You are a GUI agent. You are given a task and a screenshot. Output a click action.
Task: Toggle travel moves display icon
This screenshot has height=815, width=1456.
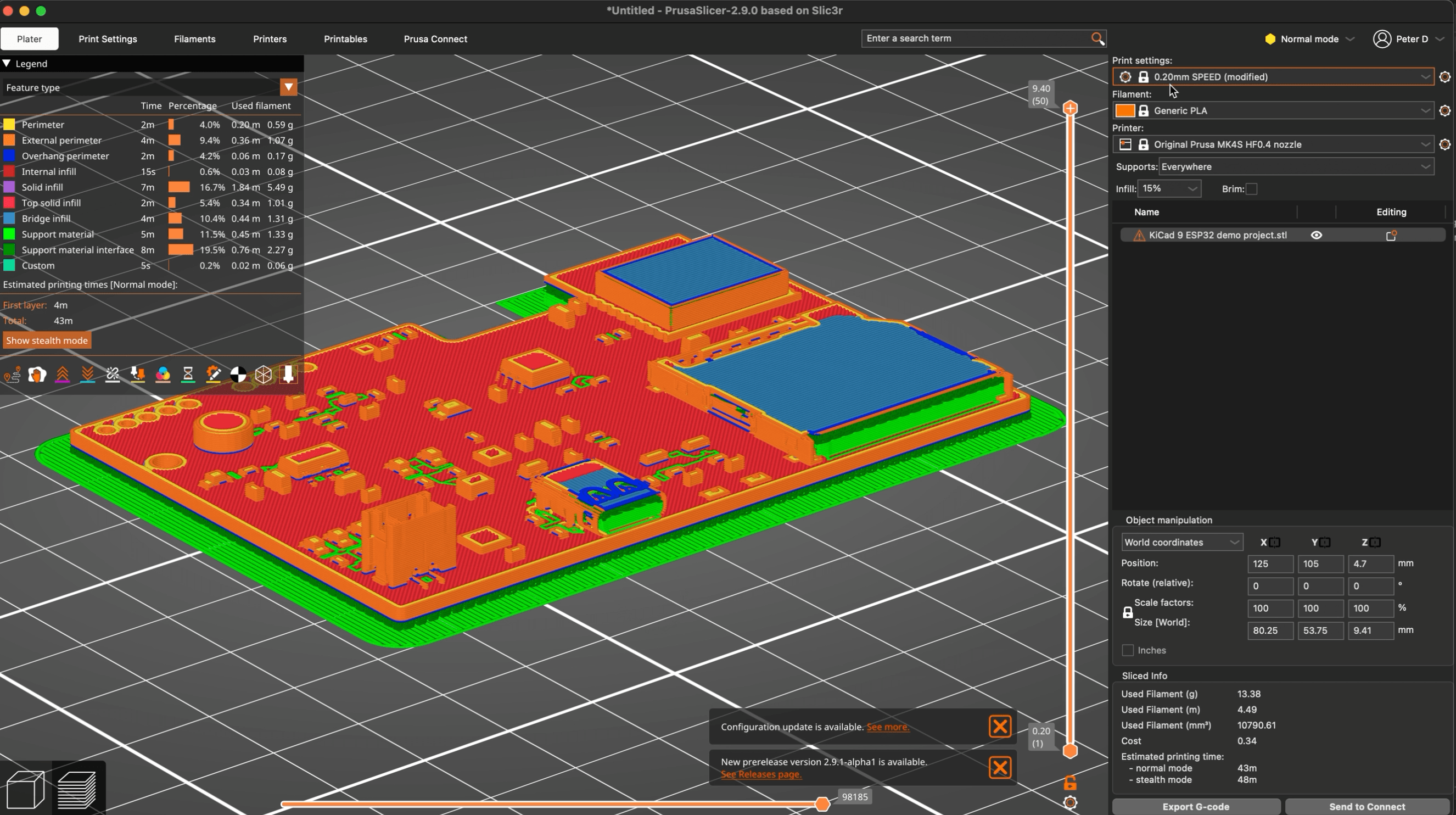pyautogui.click(x=13, y=375)
